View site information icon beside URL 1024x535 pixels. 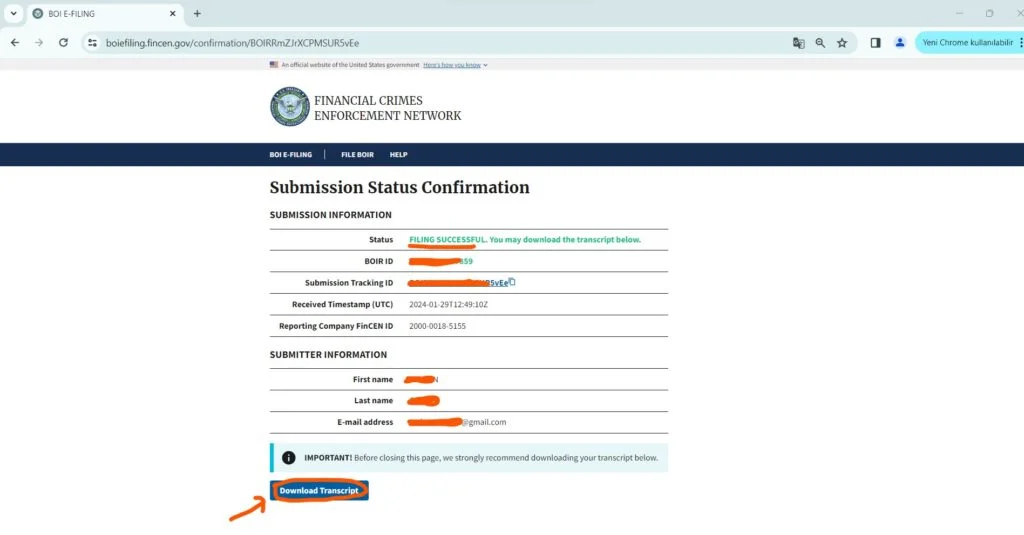click(x=92, y=43)
